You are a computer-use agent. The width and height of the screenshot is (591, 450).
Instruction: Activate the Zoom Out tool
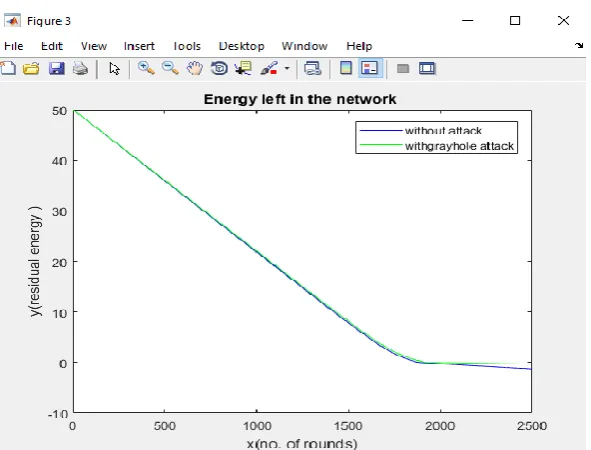[x=170, y=68]
